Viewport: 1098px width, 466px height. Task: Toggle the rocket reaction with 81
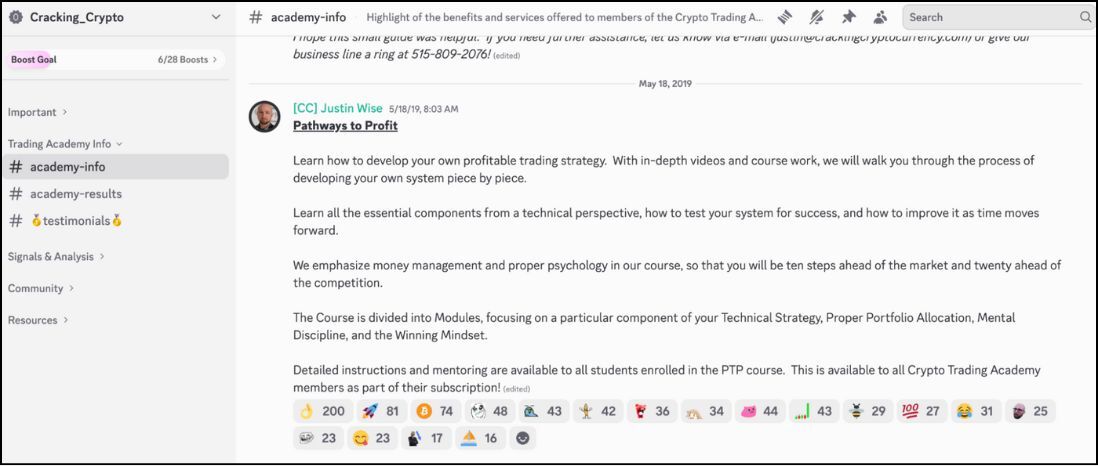(x=382, y=411)
